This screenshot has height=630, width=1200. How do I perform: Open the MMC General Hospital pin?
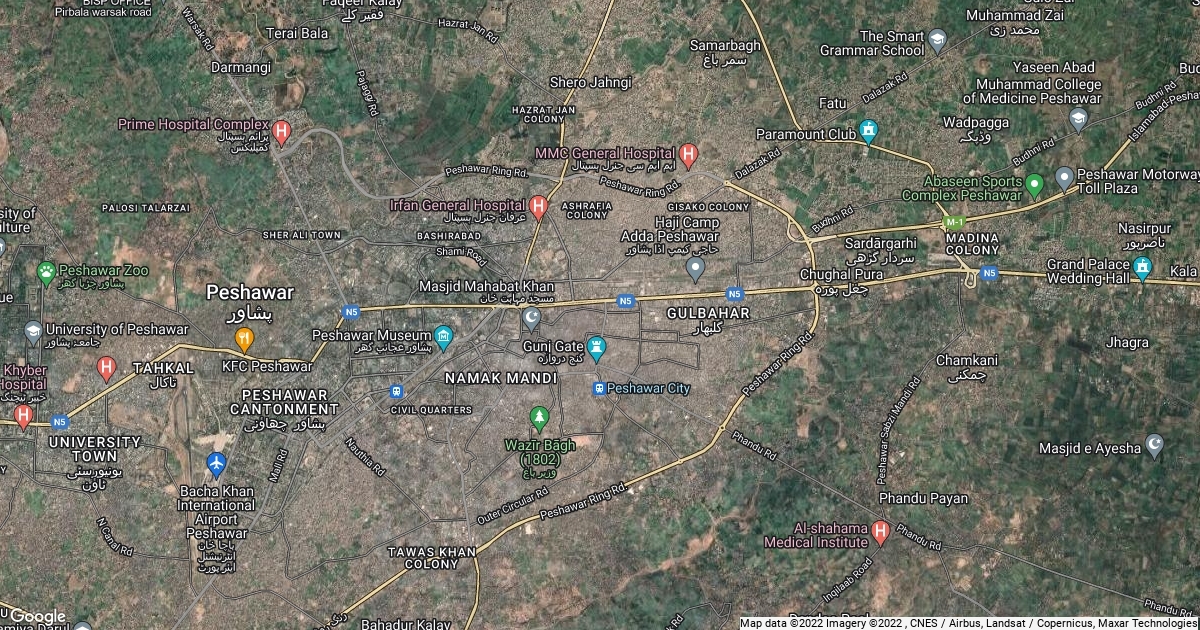[688, 156]
